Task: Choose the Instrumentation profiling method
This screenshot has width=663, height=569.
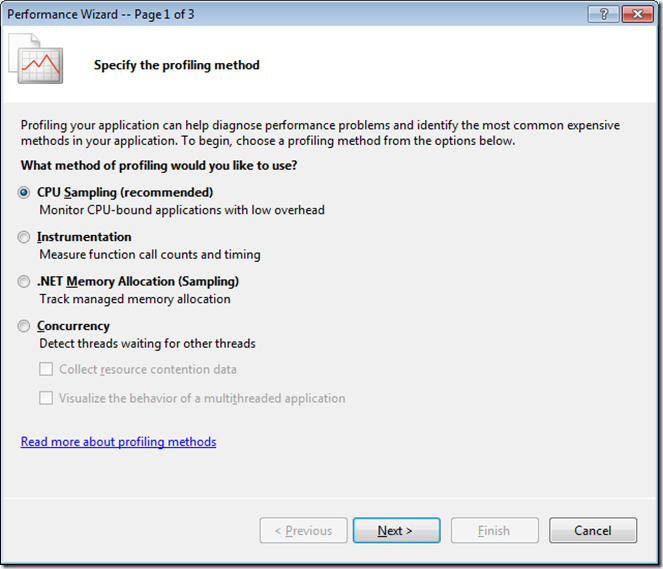Action: click(x=25, y=238)
